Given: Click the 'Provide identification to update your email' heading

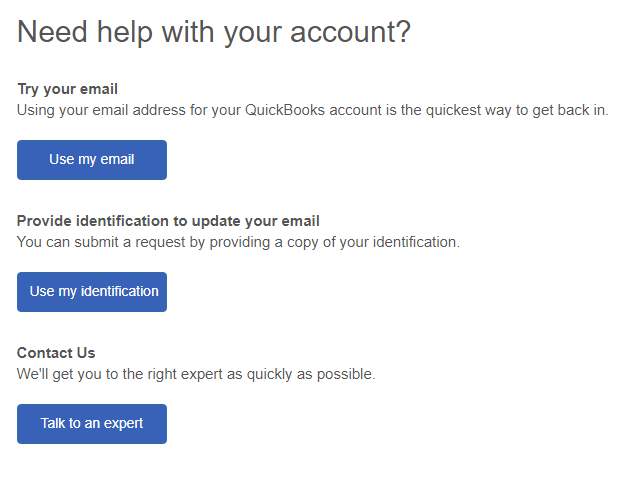Looking at the screenshot, I should [168, 221].
